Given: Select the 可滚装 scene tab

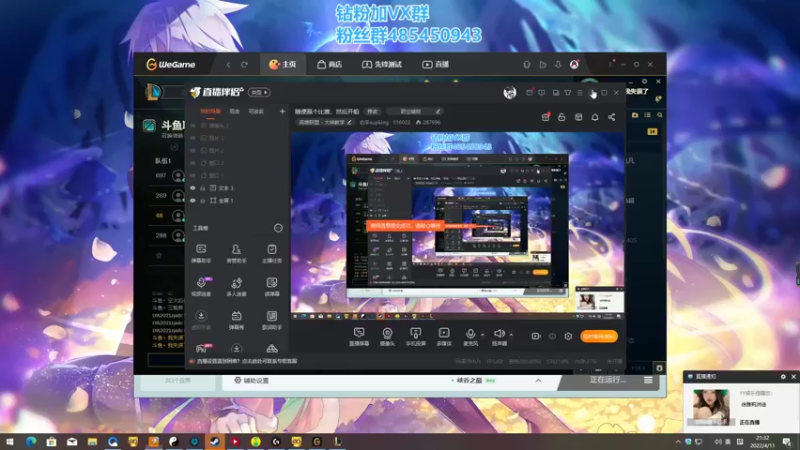Looking at the screenshot, I should coord(256,111).
